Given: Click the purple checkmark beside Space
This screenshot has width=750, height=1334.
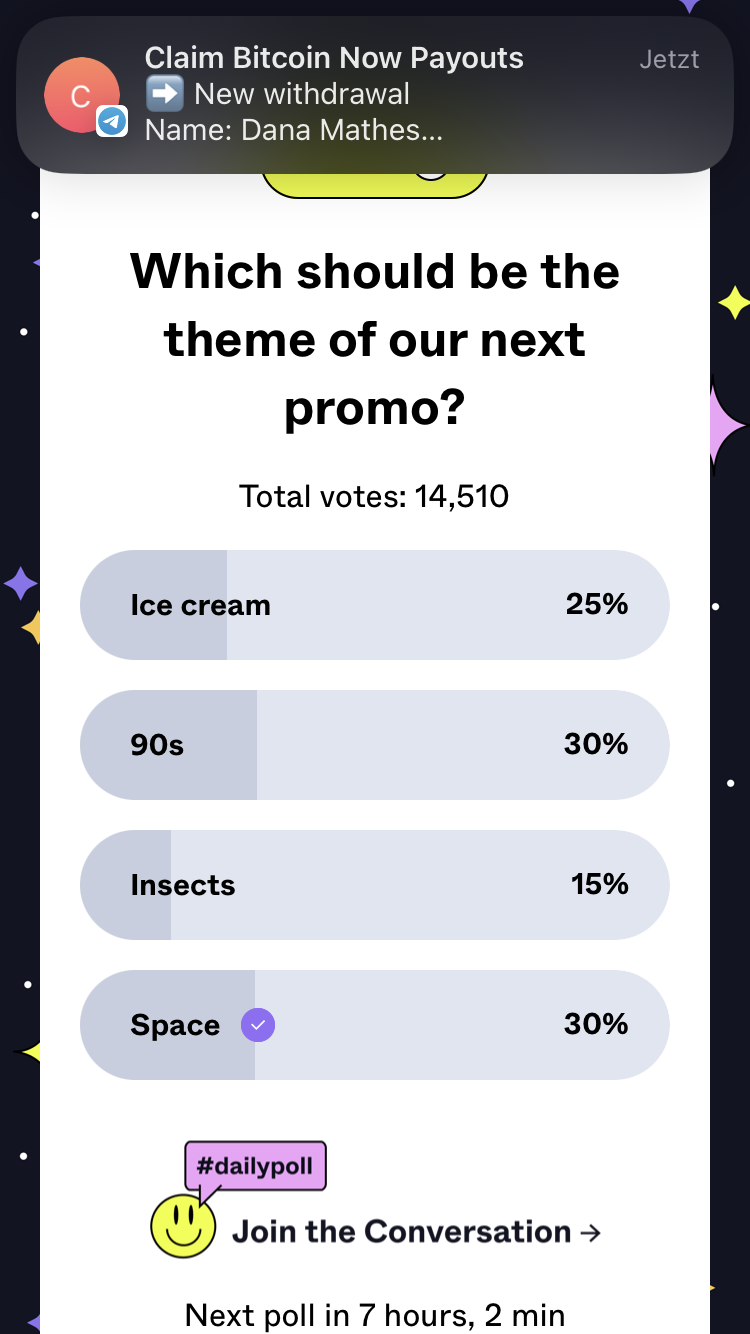Looking at the screenshot, I should pyautogui.click(x=258, y=1025).
